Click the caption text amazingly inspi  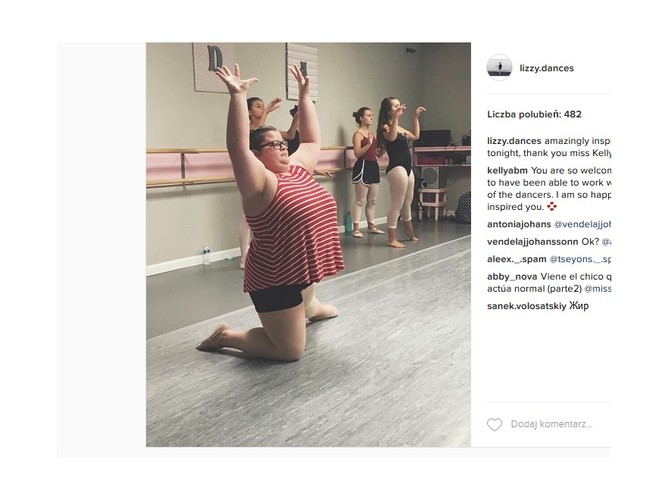[578, 141]
